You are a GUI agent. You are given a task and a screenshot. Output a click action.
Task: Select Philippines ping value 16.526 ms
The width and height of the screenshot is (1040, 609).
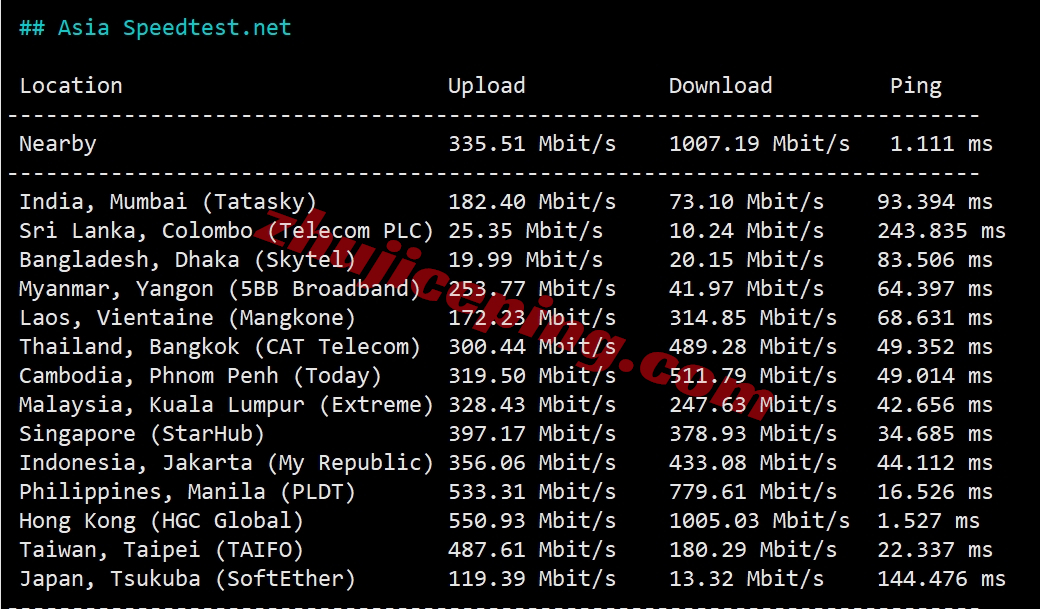pyautogui.click(x=935, y=492)
